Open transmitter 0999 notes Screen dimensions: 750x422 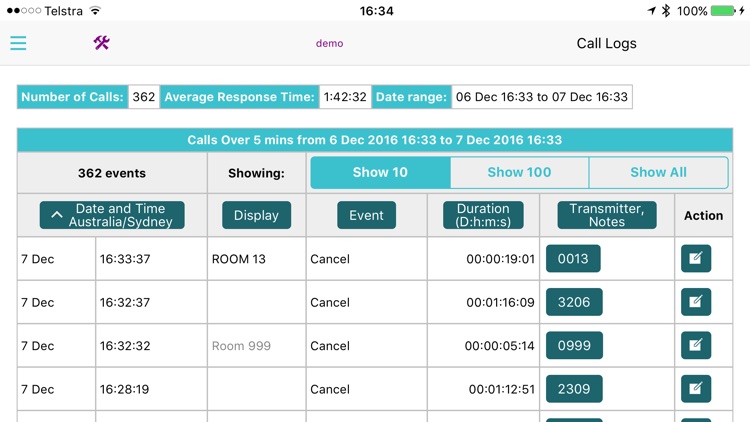[x=574, y=345]
